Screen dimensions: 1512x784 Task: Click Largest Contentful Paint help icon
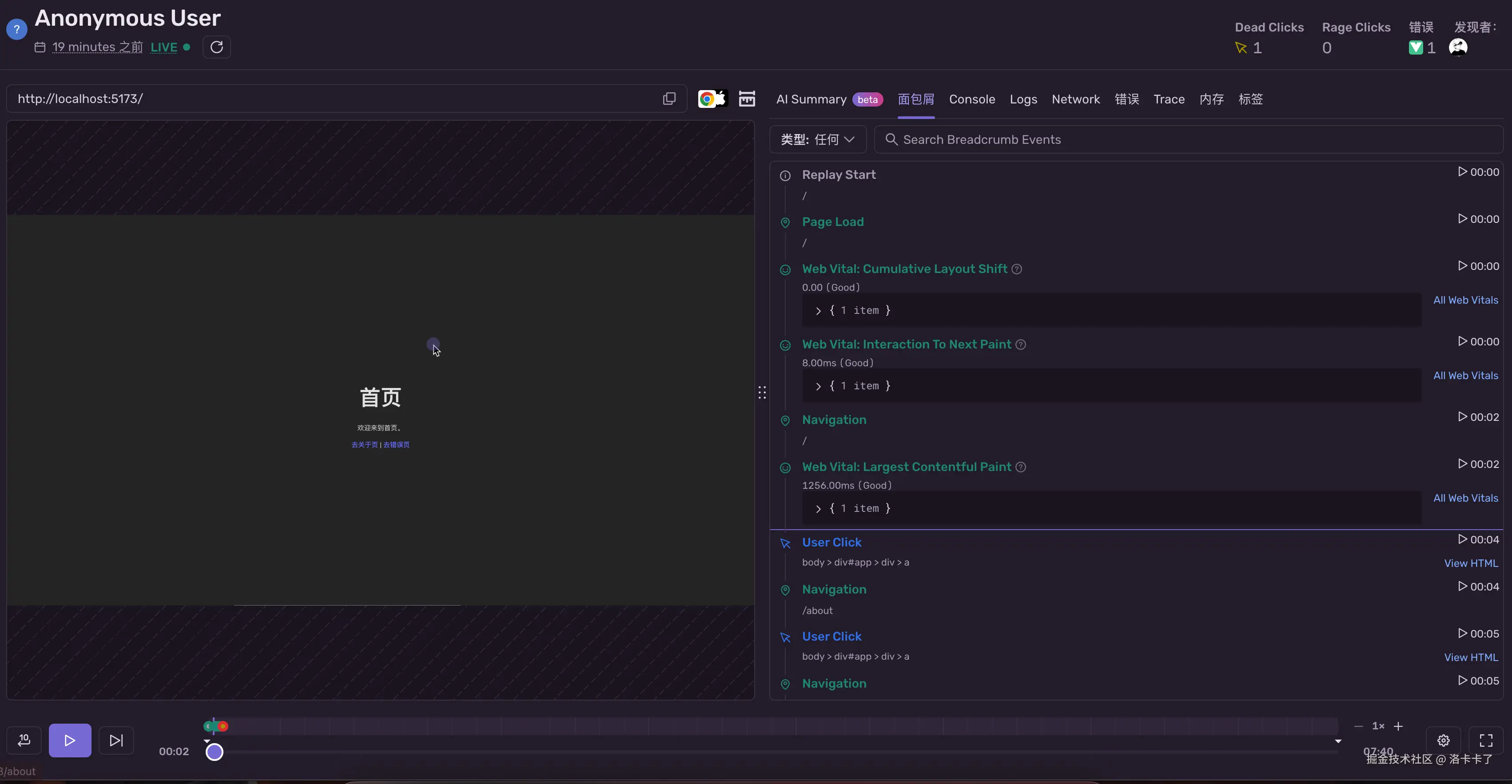pos(1021,467)
